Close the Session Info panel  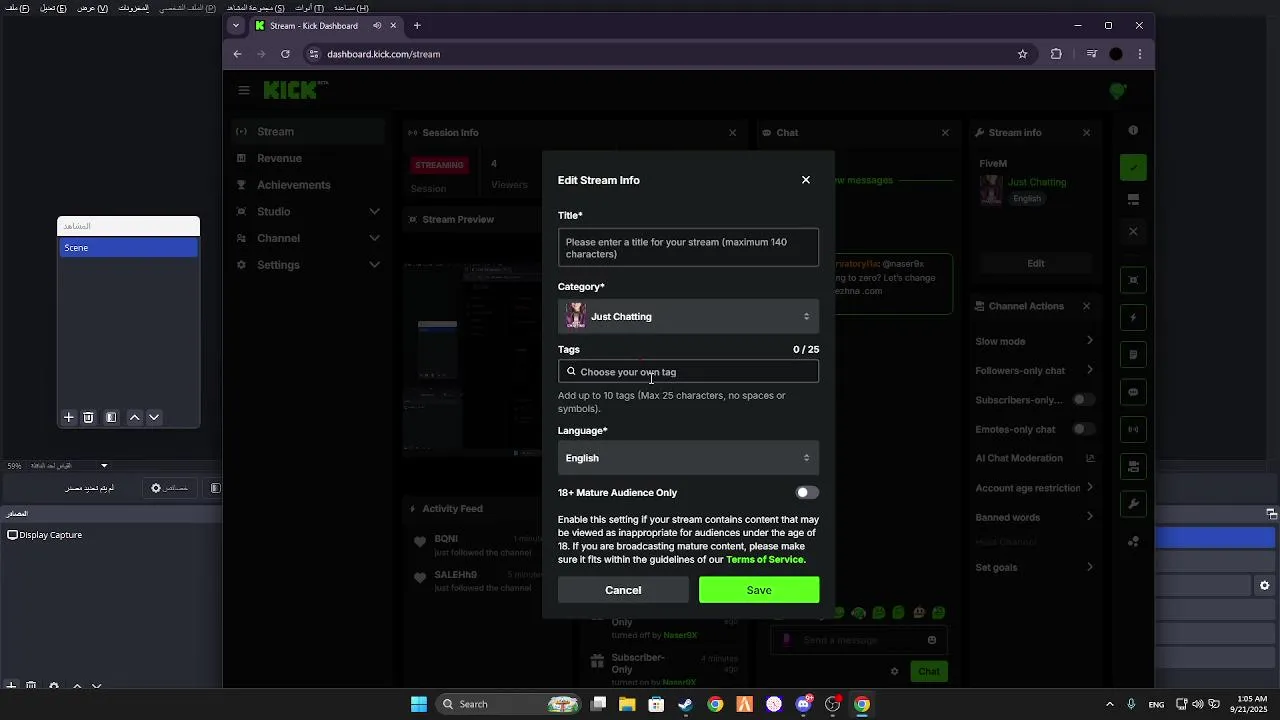(x=733, y=133)
